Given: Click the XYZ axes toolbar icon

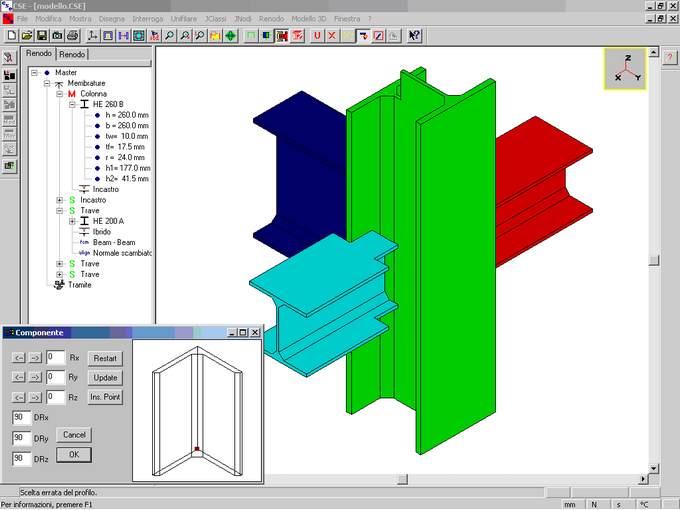Looking at the screenshot, I should coord(92,36).
